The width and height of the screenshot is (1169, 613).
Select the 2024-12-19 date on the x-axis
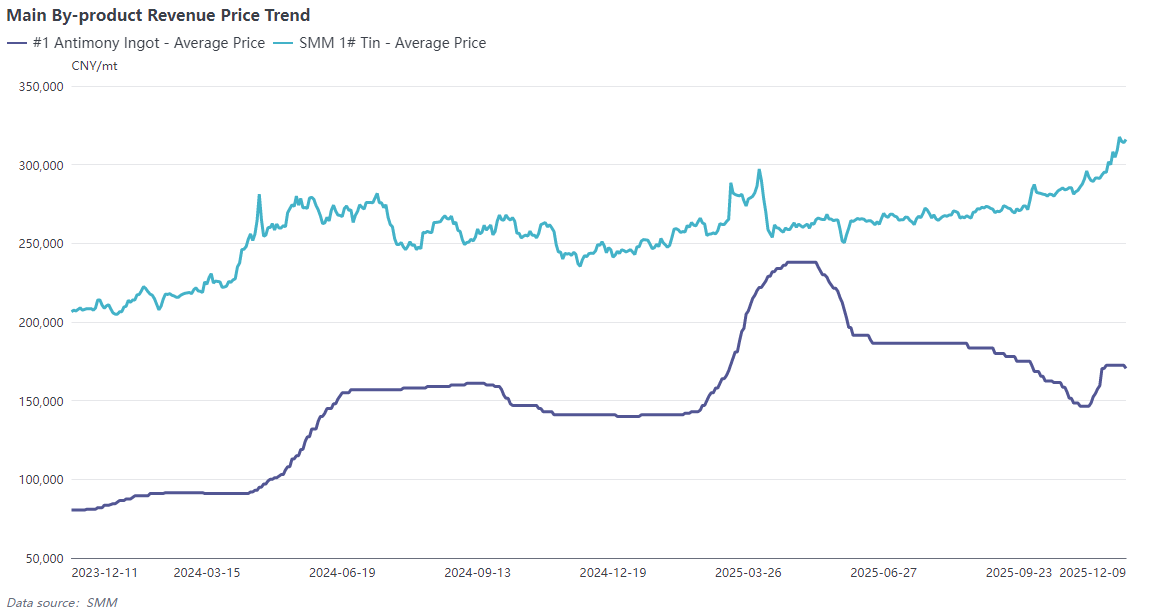click(613, 573)
